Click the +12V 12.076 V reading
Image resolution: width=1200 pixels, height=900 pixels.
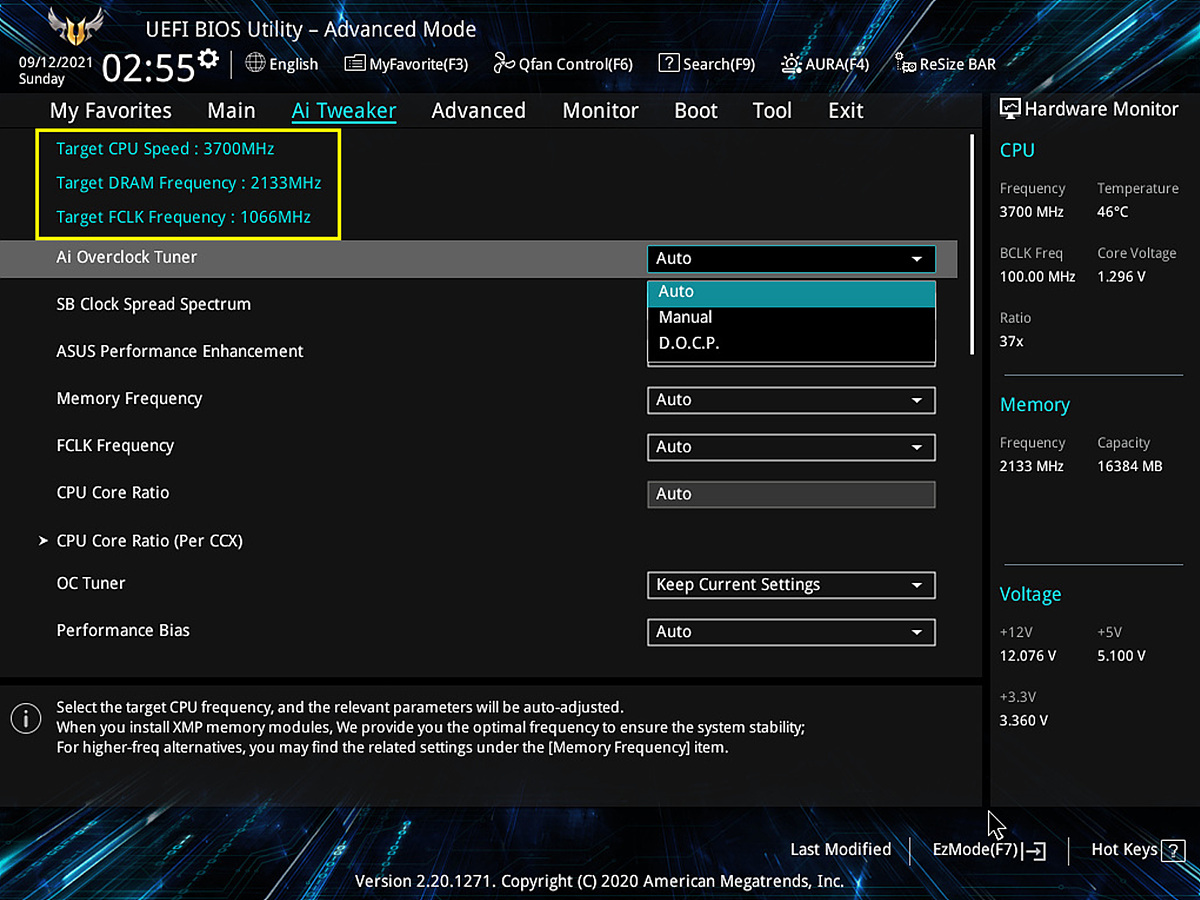1028,656
